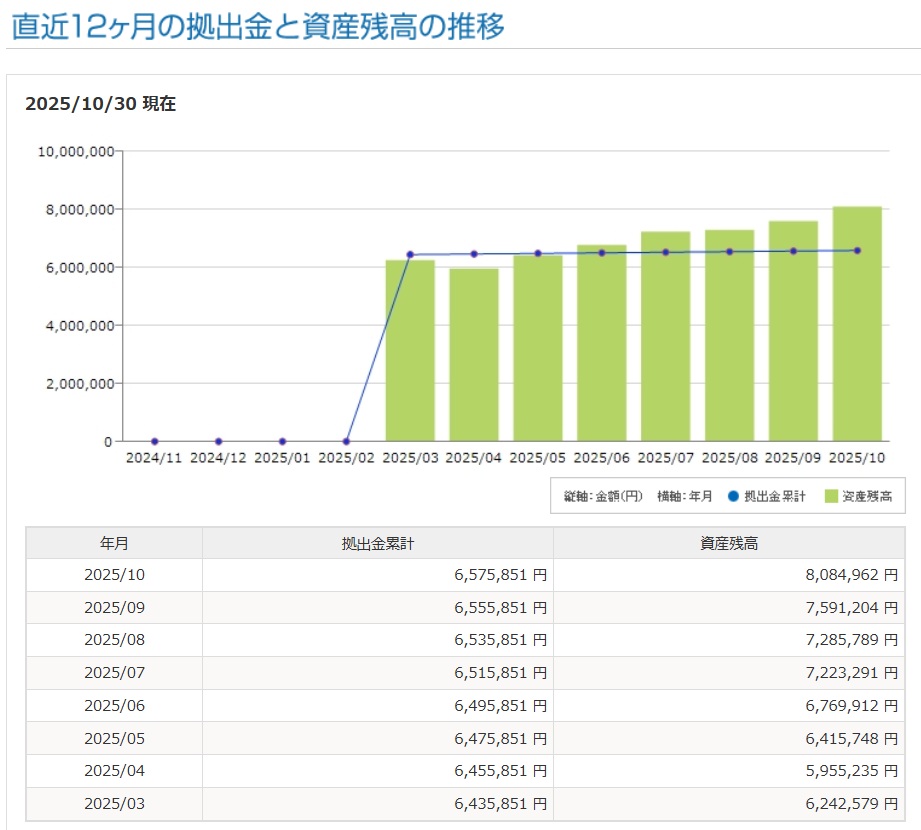This screenshot has width=921, height=830.
Task: Click the line data point at 2025/02
Action: [346, 441]
